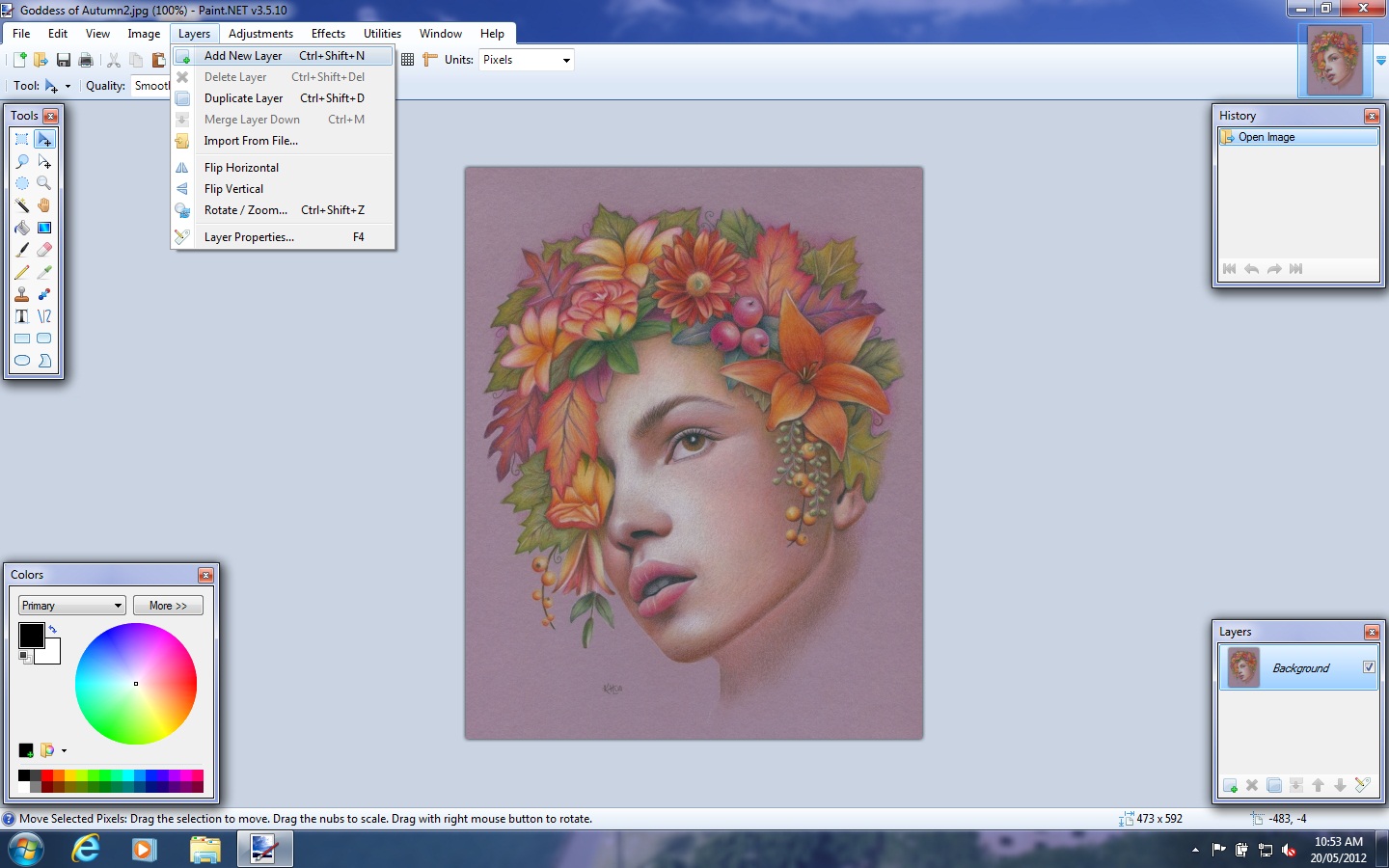This screenshot has width=1389, height=868.
Task: Select the Gradient tool
Action: (44, 229)
